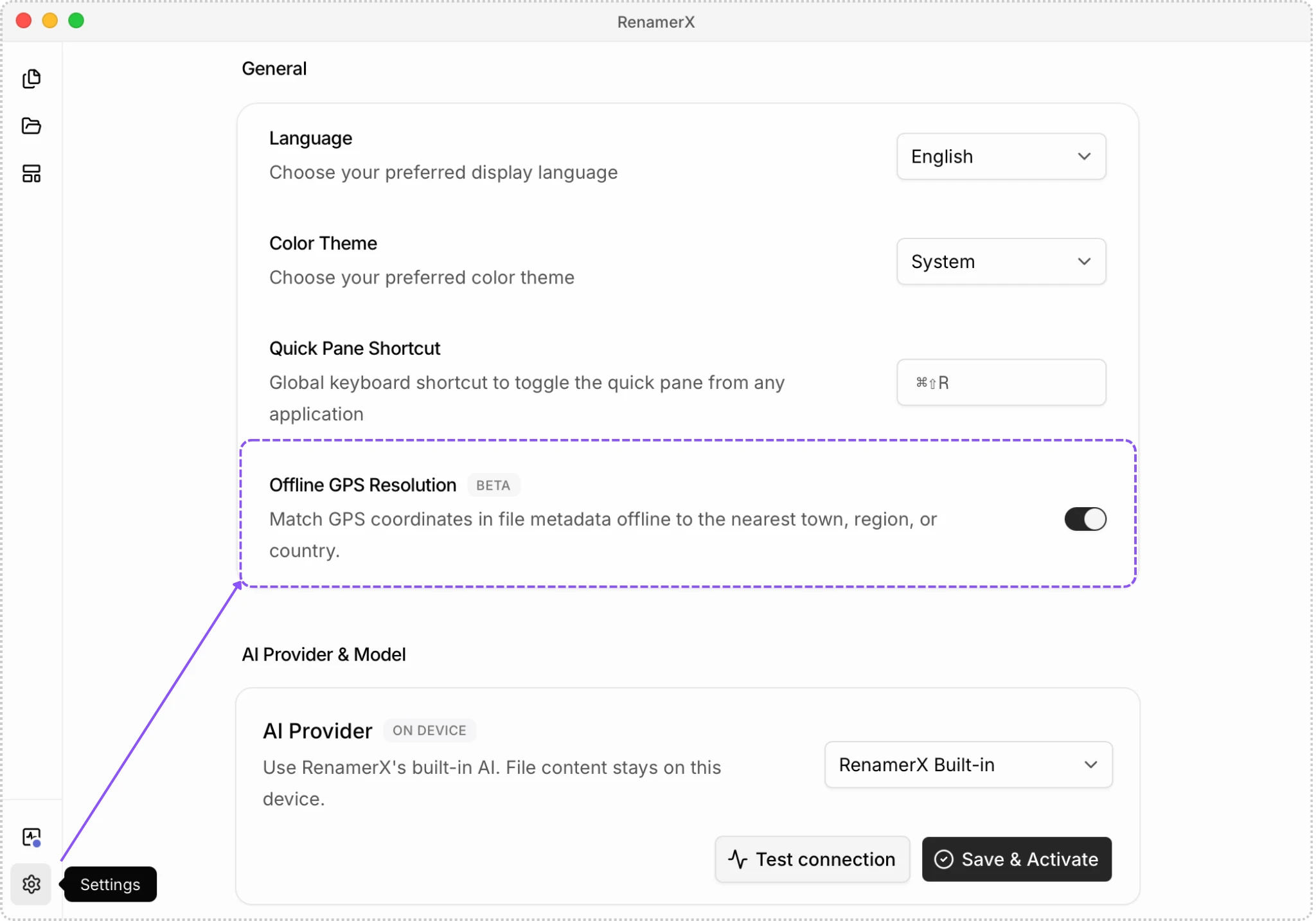Open Settings gear icon in sidebar
The image size is (1316, 921).
click(x=31, y=884)
